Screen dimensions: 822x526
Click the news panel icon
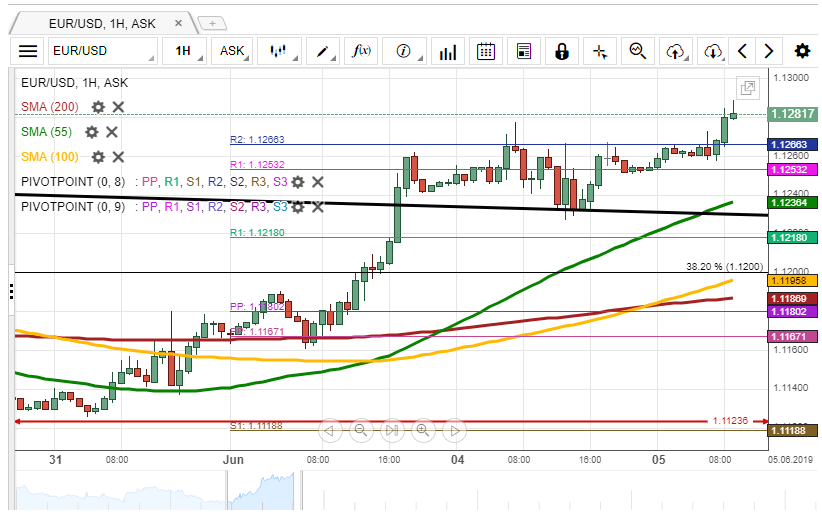[x=524, y=51]
